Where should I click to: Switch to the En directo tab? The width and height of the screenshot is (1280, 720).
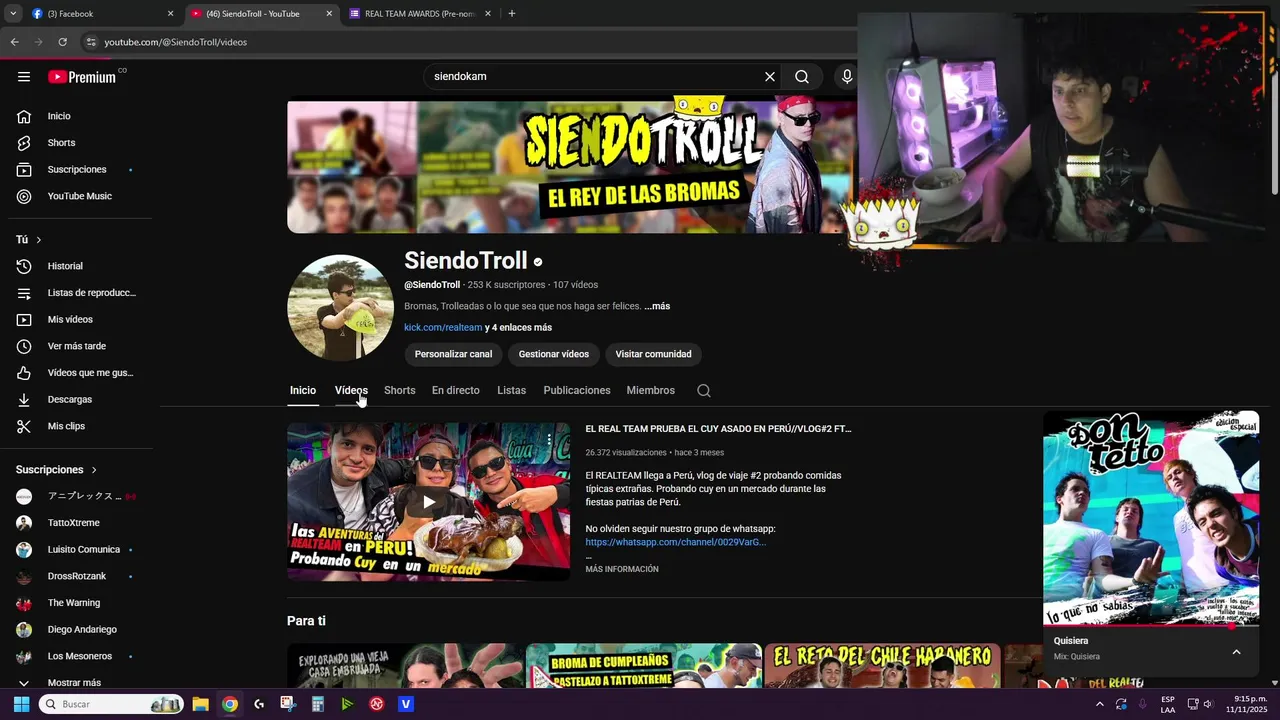tap(456, 391)
